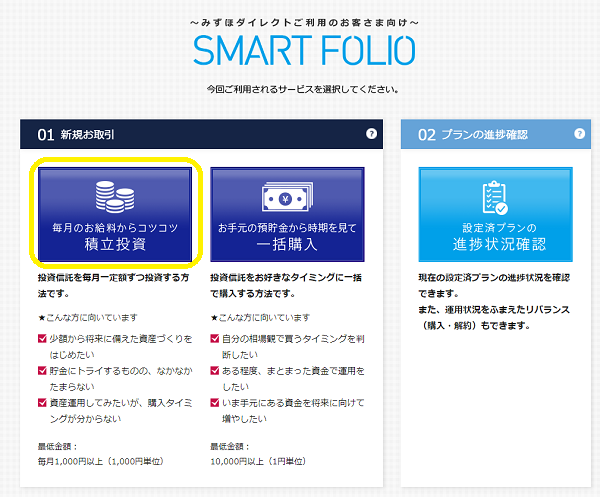
Task: Click text 今回ご利用されるサービスを選択してください。
Action: [303, 90]
